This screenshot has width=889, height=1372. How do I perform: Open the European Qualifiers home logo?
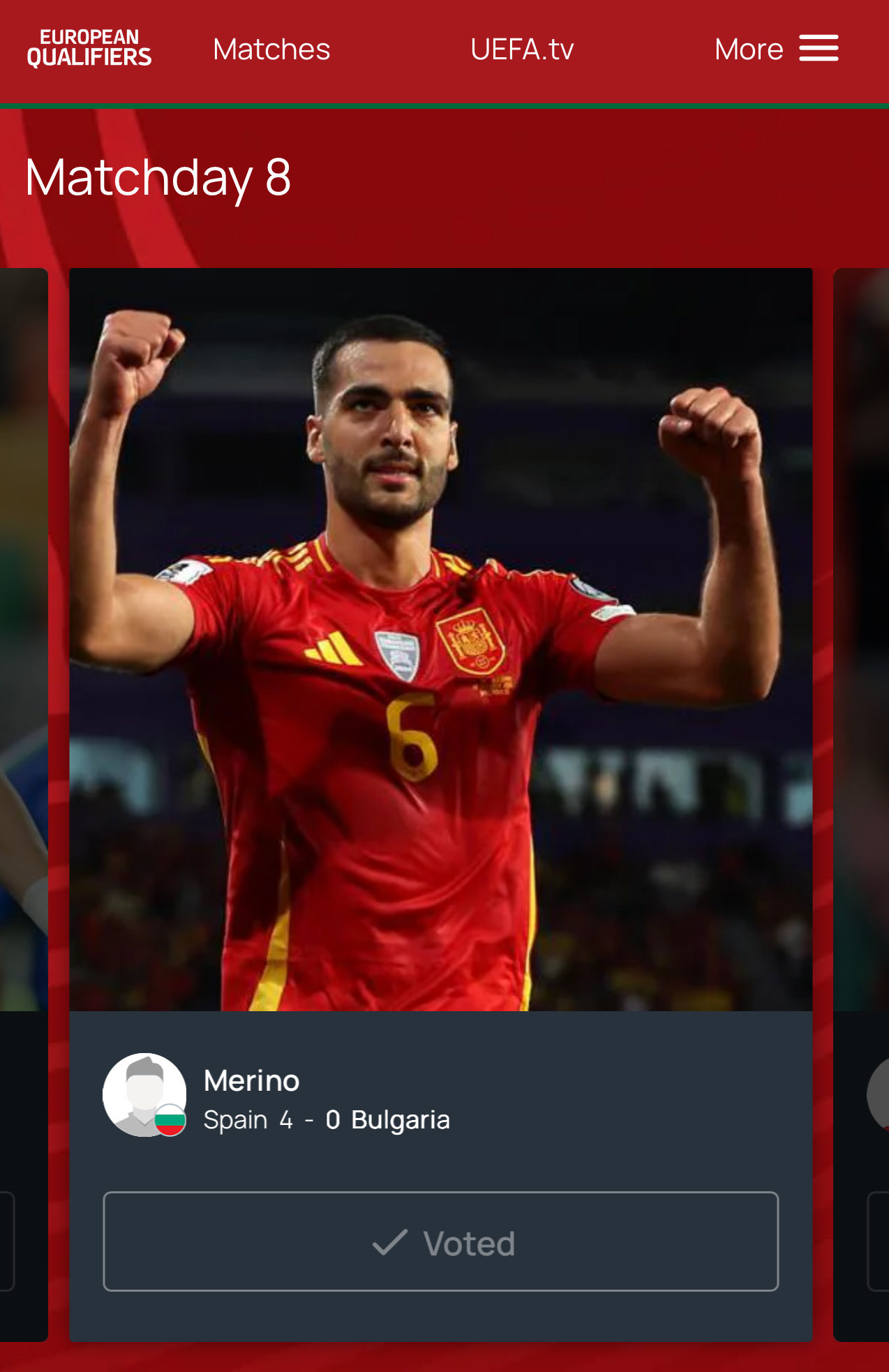click(89, 48)
